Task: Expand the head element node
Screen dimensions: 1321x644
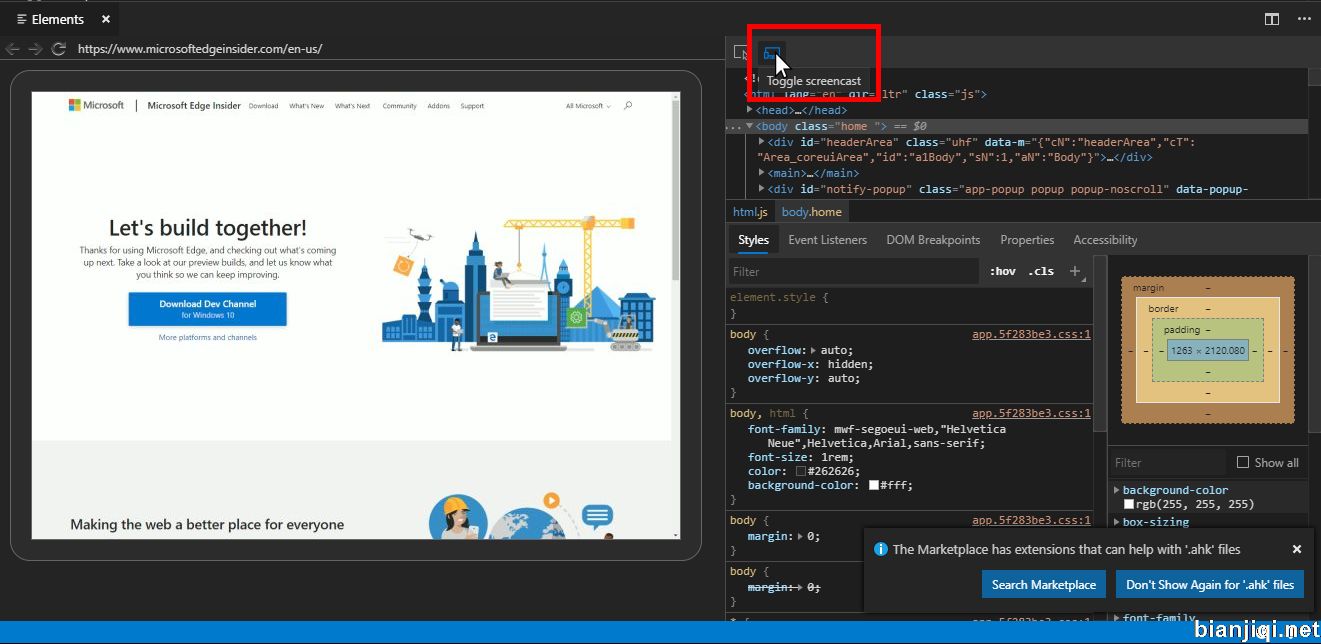Action: coord(750,110)
